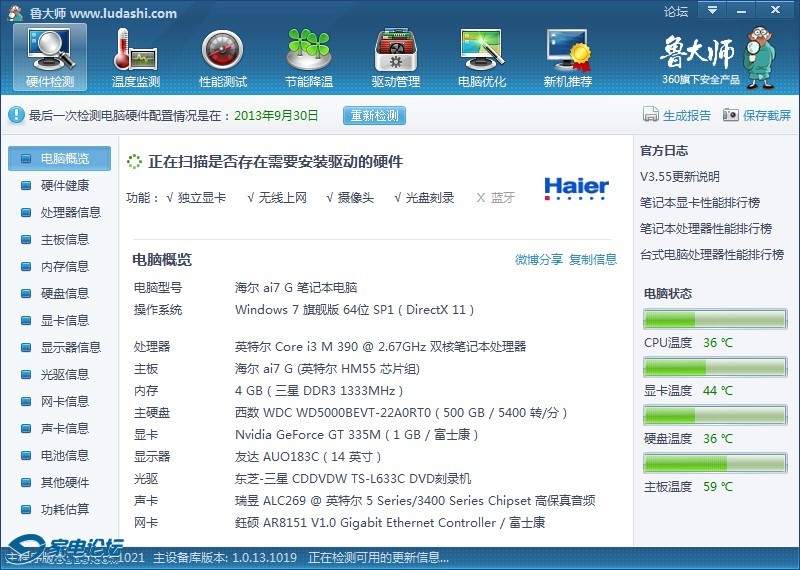Screen dimensions: 800x570
Task: Open the 节能降温 energy saving clover icon
Action: coord(308,56)
